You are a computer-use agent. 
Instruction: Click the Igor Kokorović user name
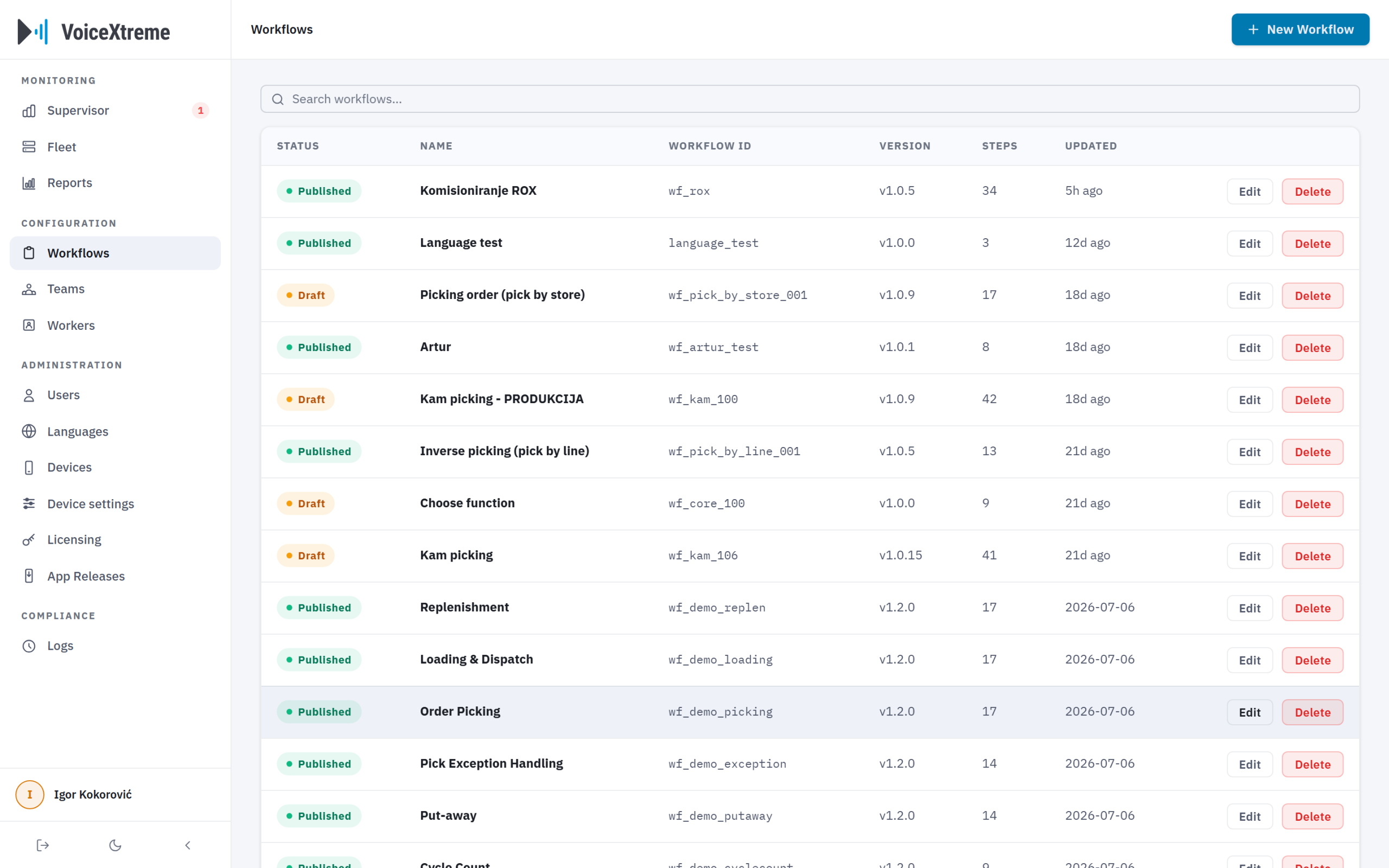(x=92, y=795)
